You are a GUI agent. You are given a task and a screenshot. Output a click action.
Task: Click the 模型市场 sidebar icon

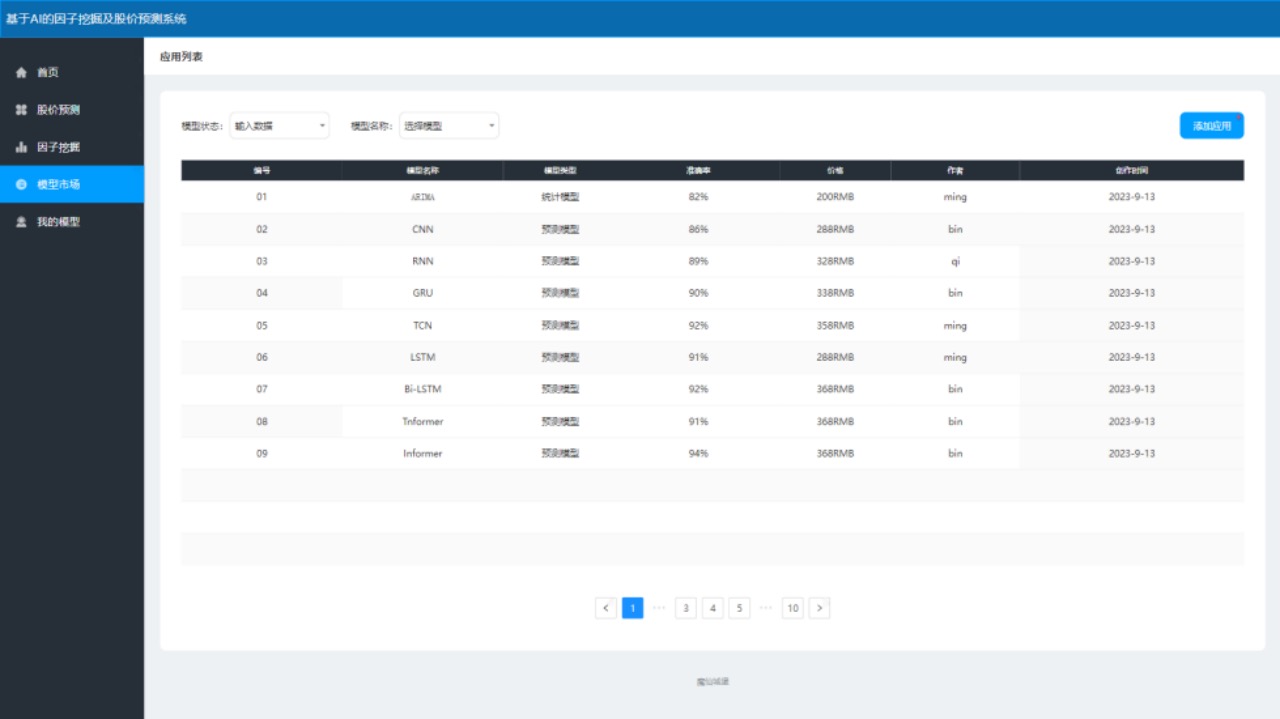(21, 185)
